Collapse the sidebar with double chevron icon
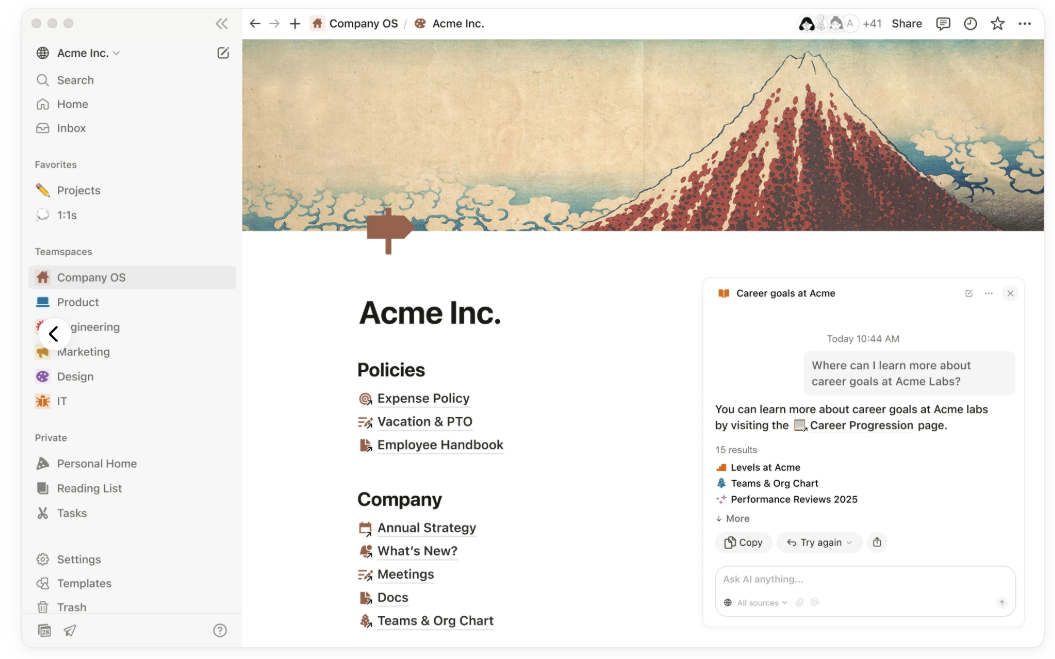Viewport: 1055px width, 659px height. coord(221,24)
